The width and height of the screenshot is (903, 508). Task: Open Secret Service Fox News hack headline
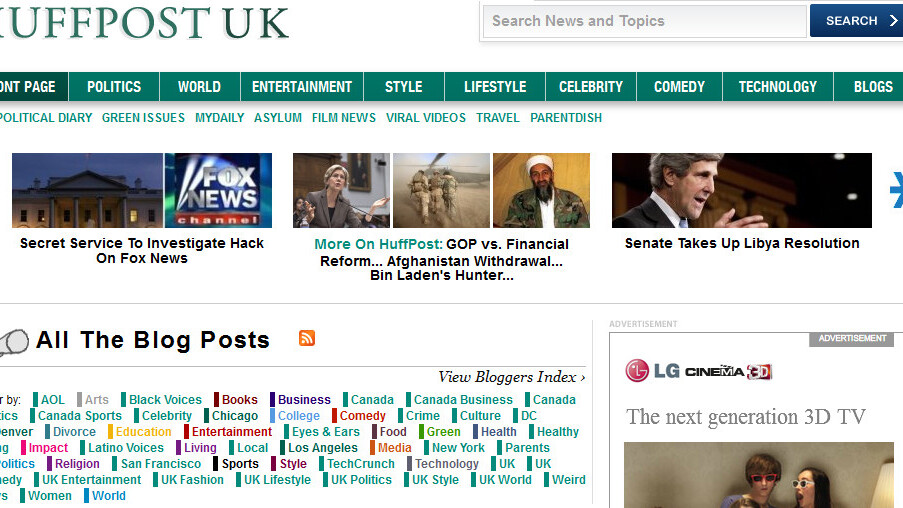tap(142, 250)
